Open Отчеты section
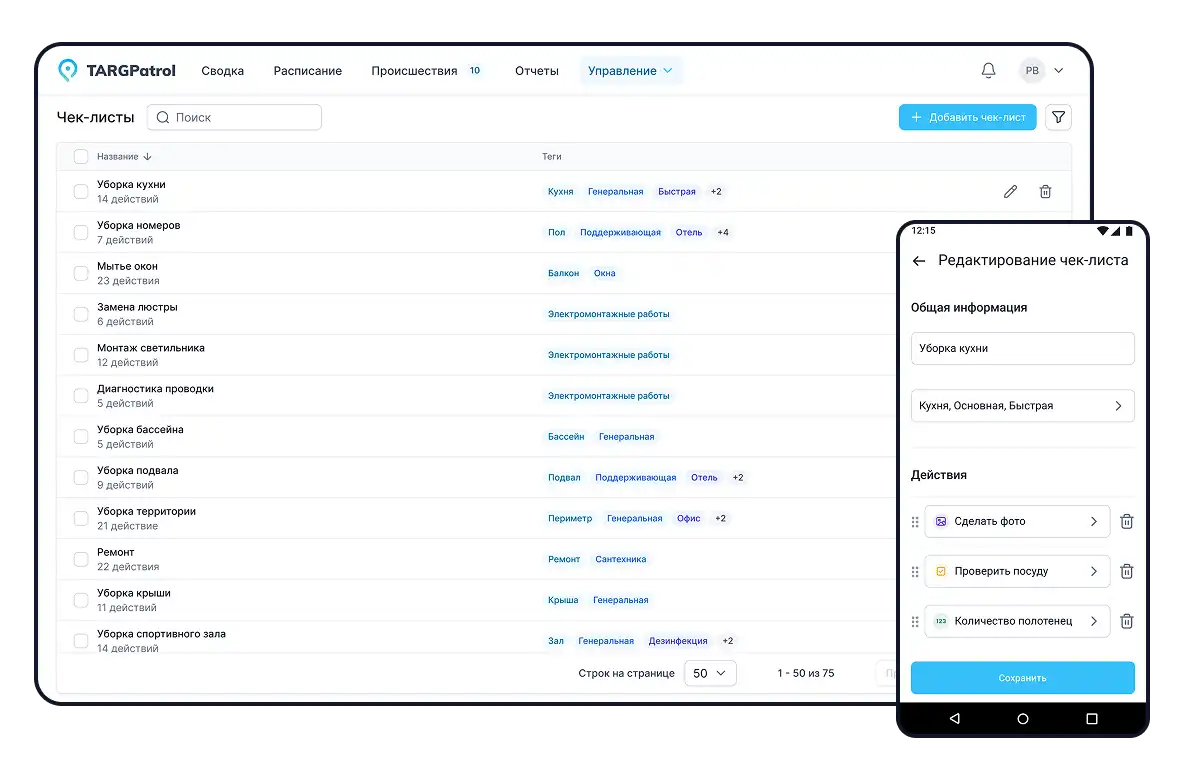Screen dimensions: 1184x772 pos(537,70)
